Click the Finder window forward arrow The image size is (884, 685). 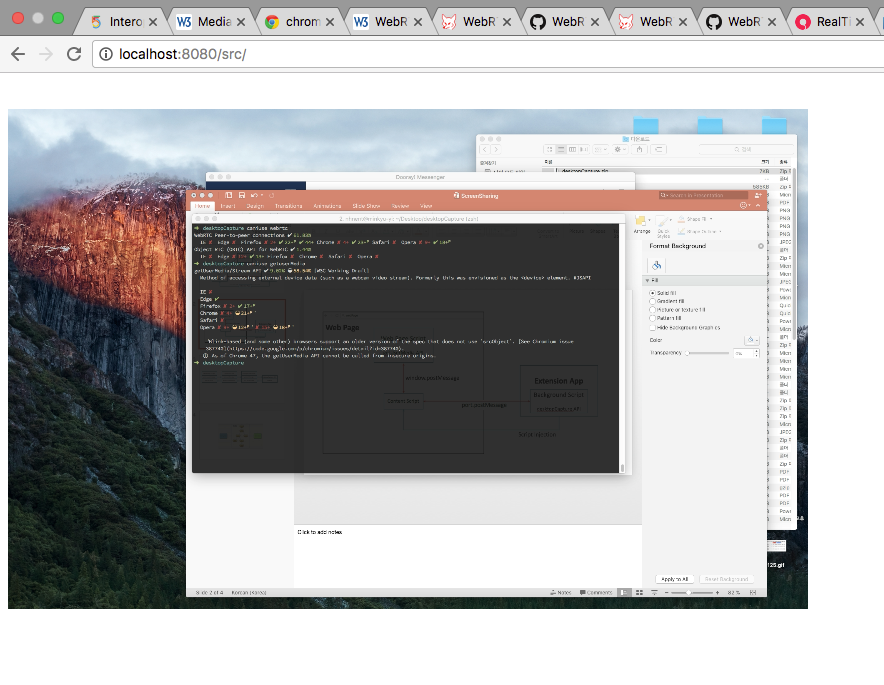pyautogui.click(x=496, y=149)
